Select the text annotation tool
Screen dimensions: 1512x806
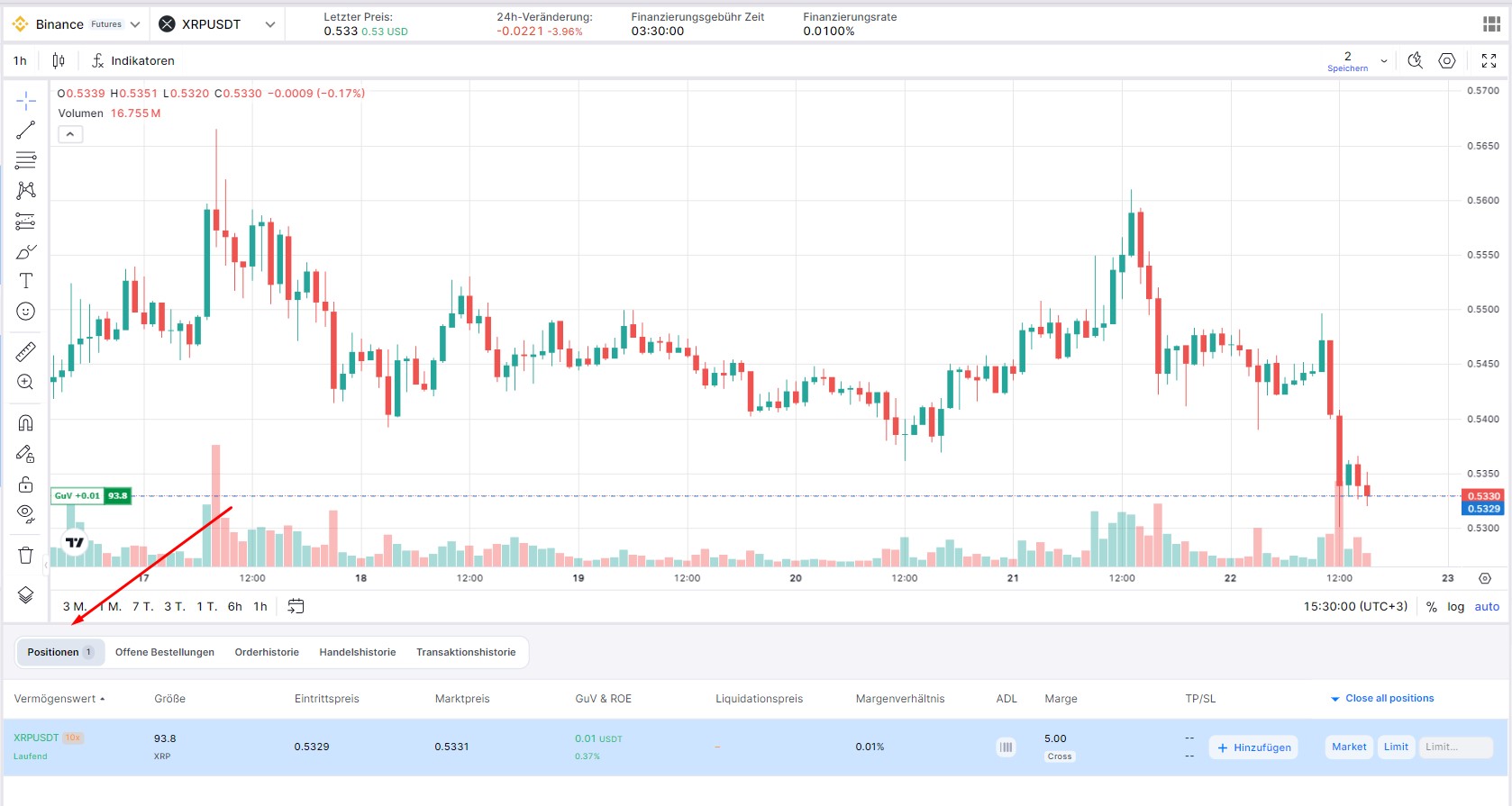25,281
